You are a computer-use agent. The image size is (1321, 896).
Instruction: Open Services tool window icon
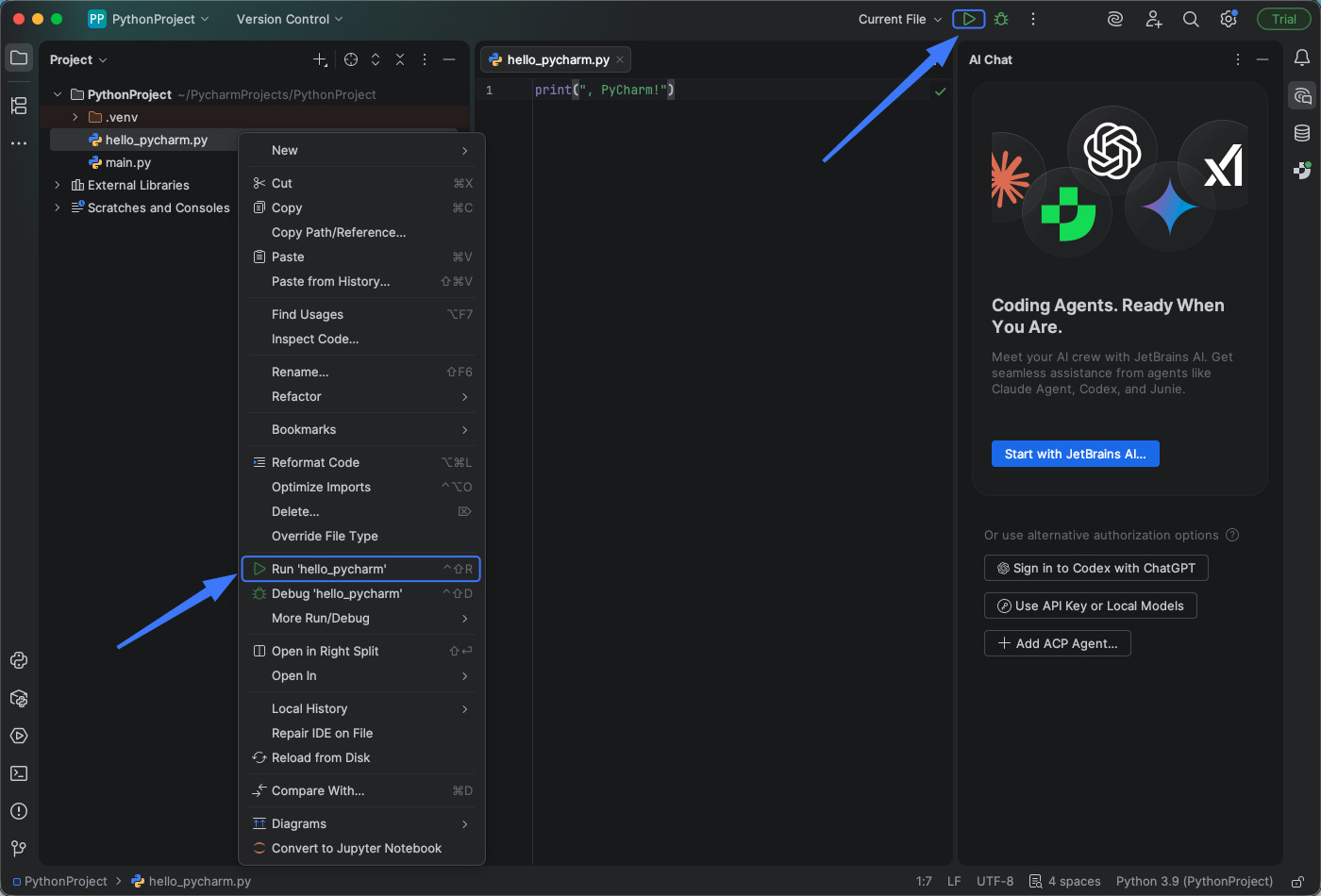click(19, 736)
